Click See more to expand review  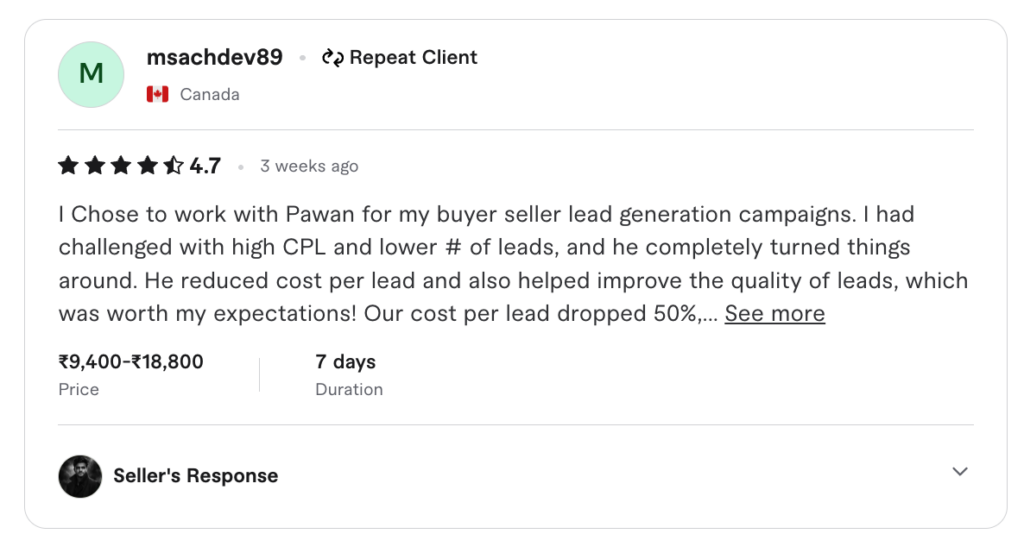[x=774, y=314]
